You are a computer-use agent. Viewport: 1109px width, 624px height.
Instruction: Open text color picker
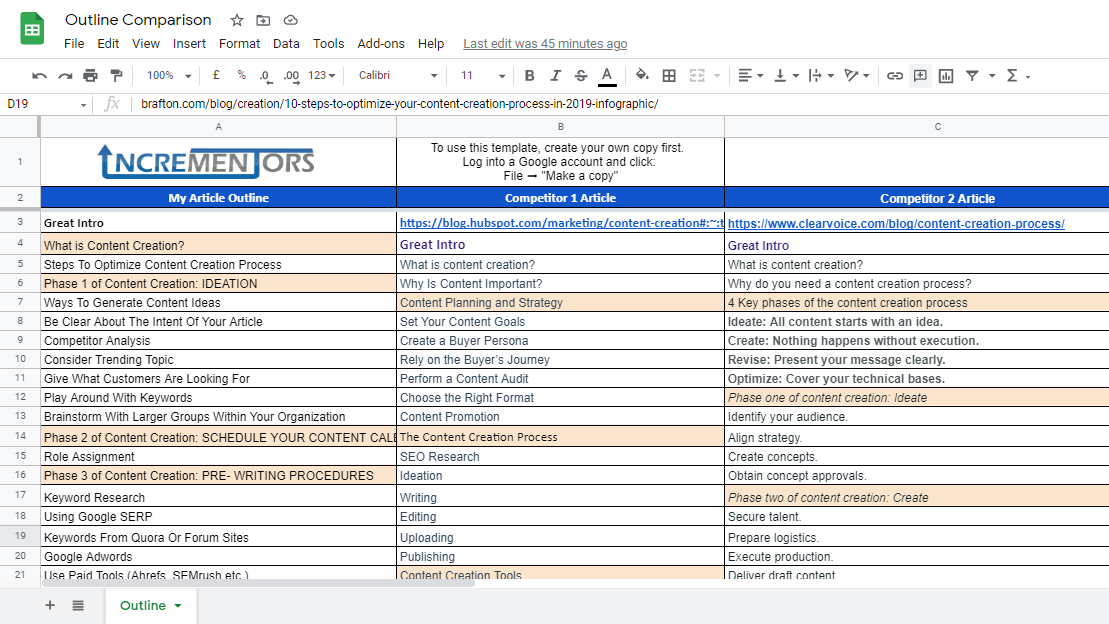(x=606, y=75)
